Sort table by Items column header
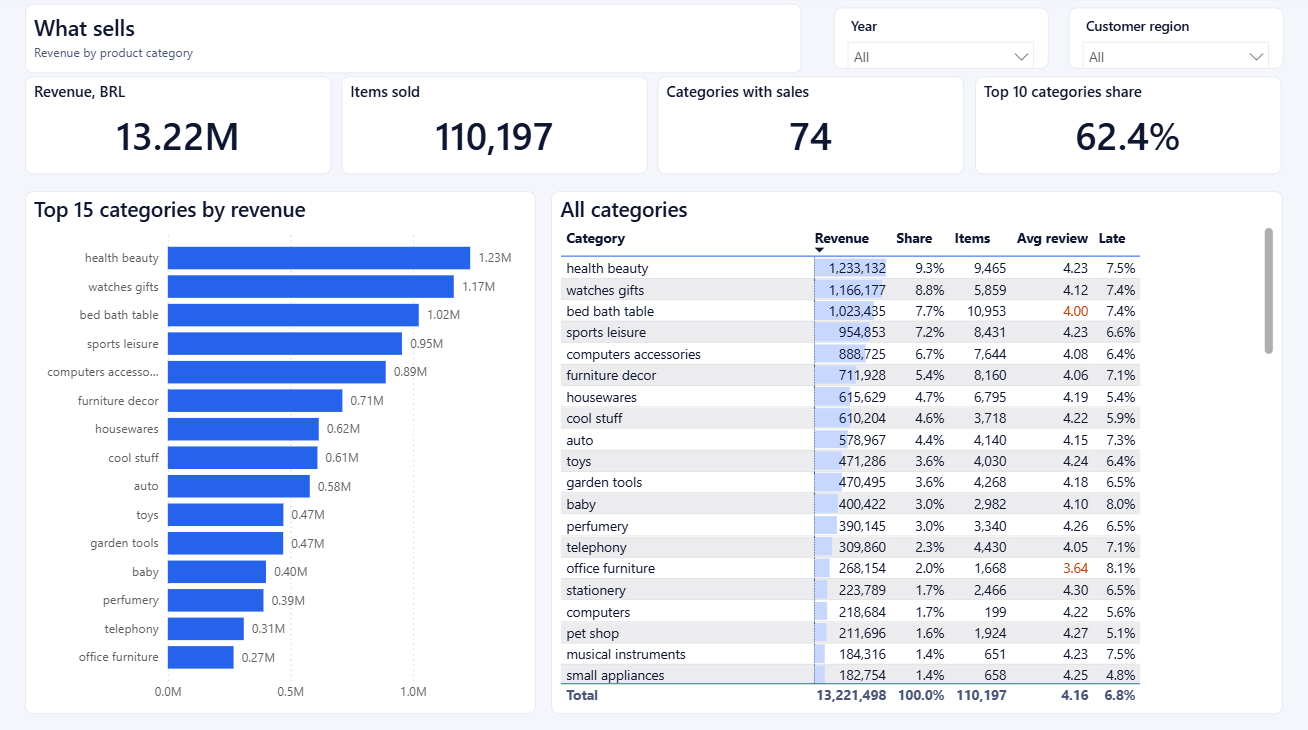This screenshot has width=1308, height=730. point(972,239)
